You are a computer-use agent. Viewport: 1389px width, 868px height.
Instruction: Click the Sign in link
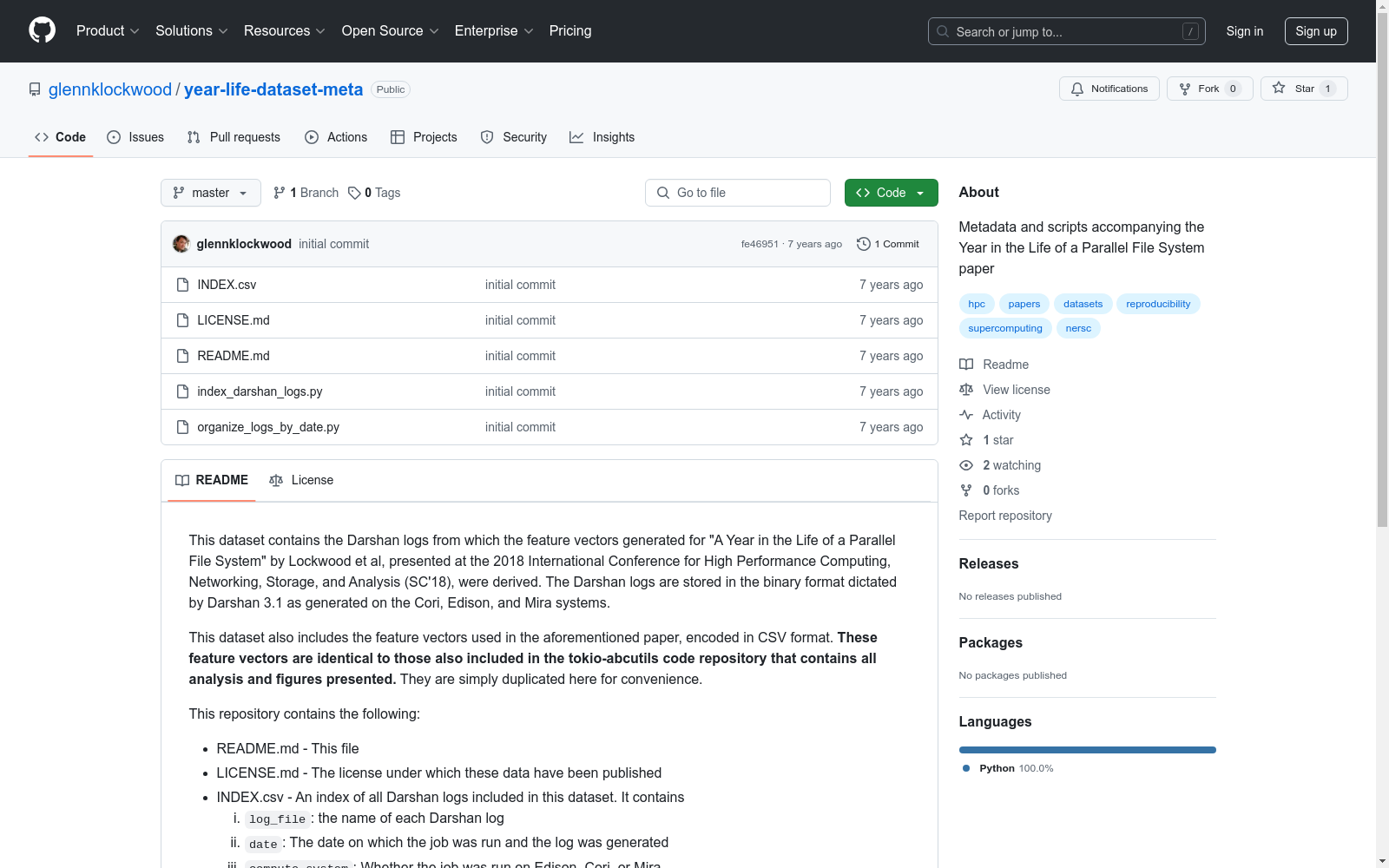point(1245,31)
